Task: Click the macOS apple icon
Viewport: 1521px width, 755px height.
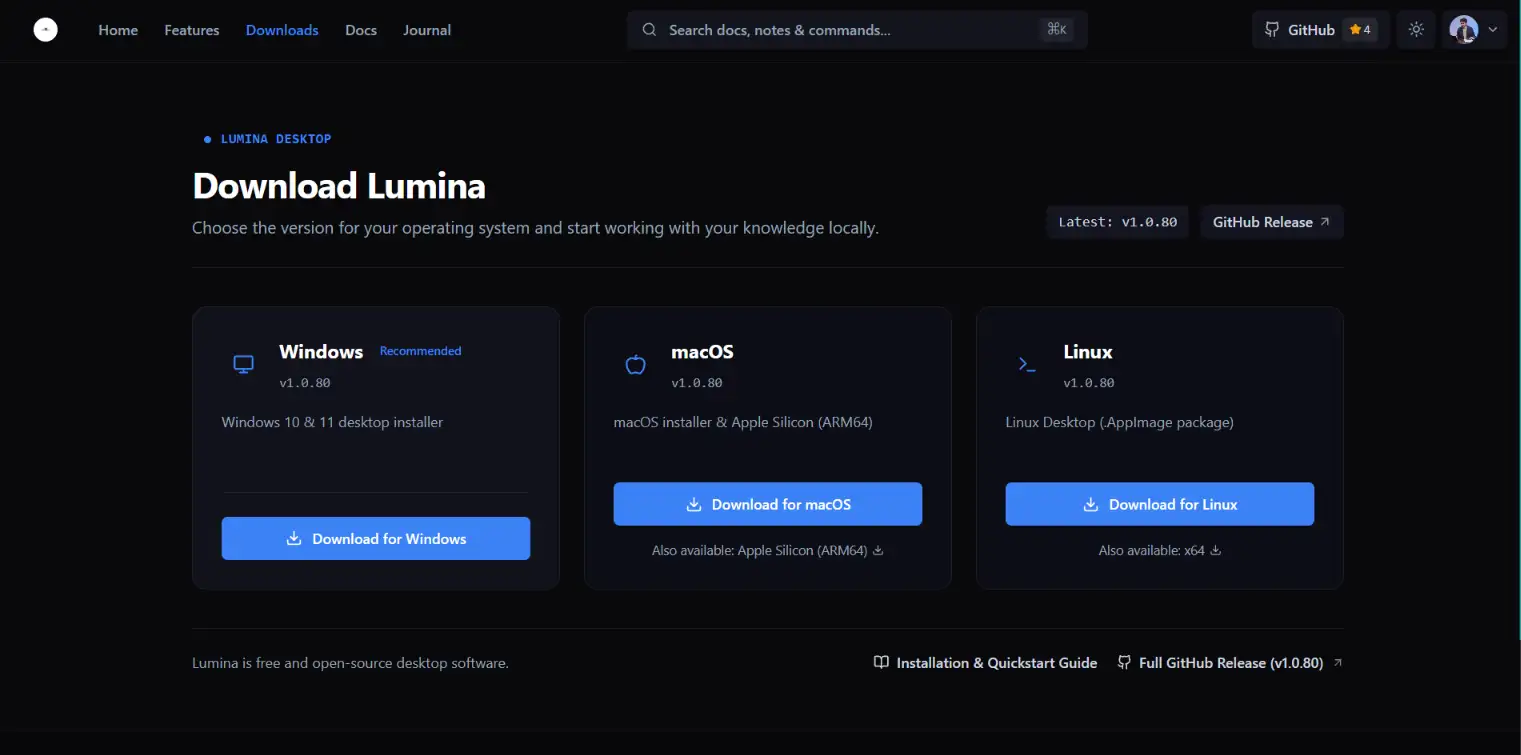Action: [635, 364]
